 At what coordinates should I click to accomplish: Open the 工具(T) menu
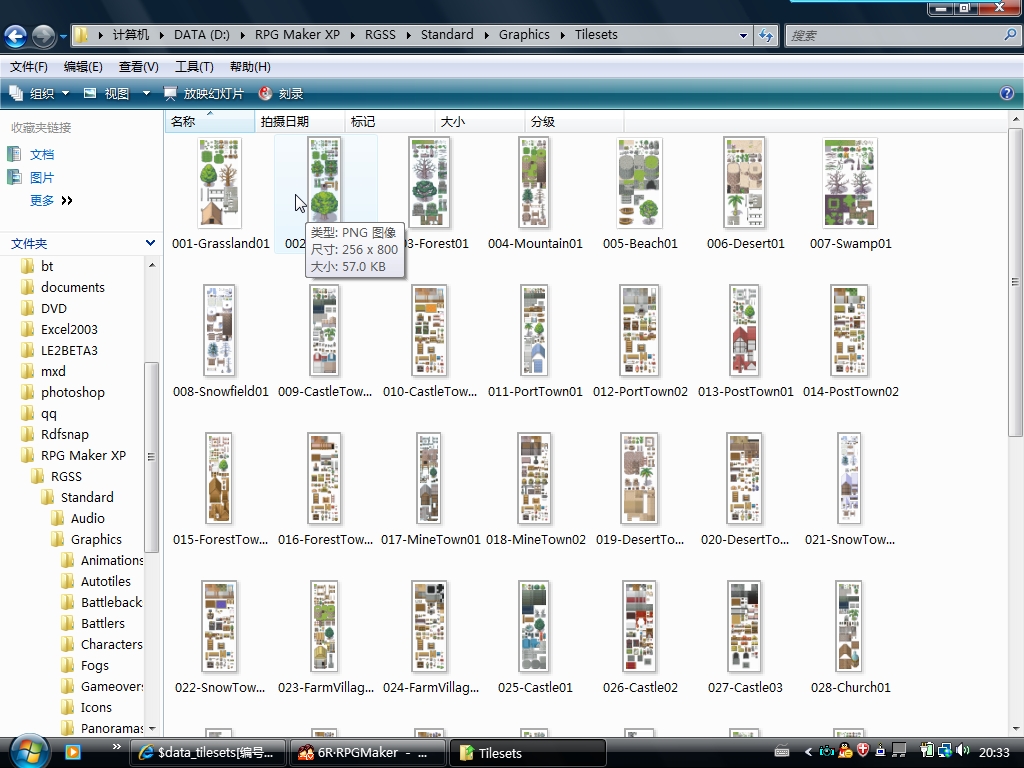click(x=194, y=67)
